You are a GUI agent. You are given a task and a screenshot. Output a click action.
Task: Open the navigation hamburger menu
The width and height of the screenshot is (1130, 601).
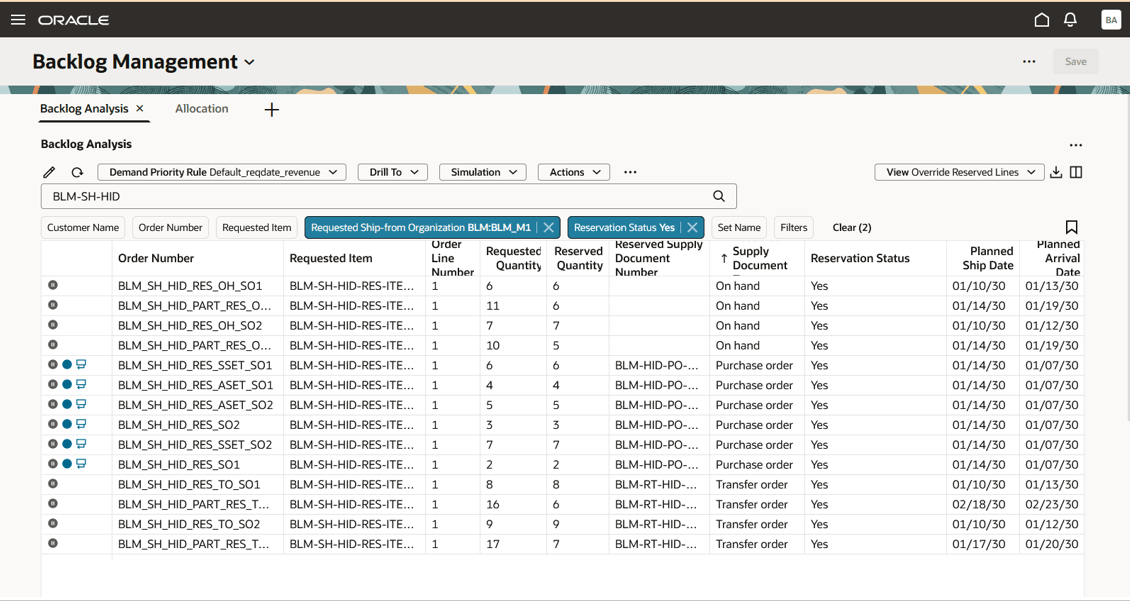(18, 18)
